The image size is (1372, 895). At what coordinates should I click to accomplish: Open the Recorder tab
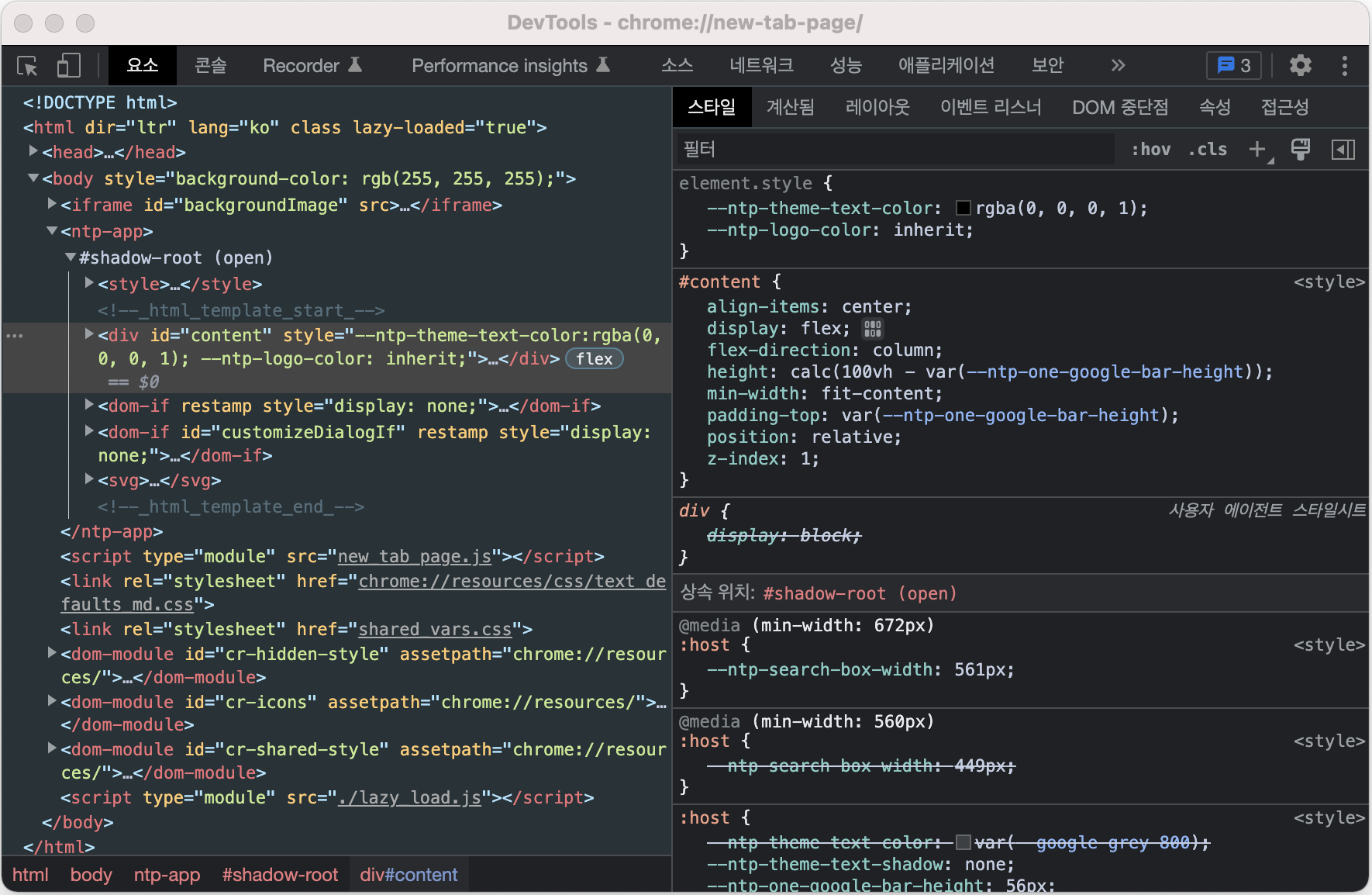click(x=312, y=66)
